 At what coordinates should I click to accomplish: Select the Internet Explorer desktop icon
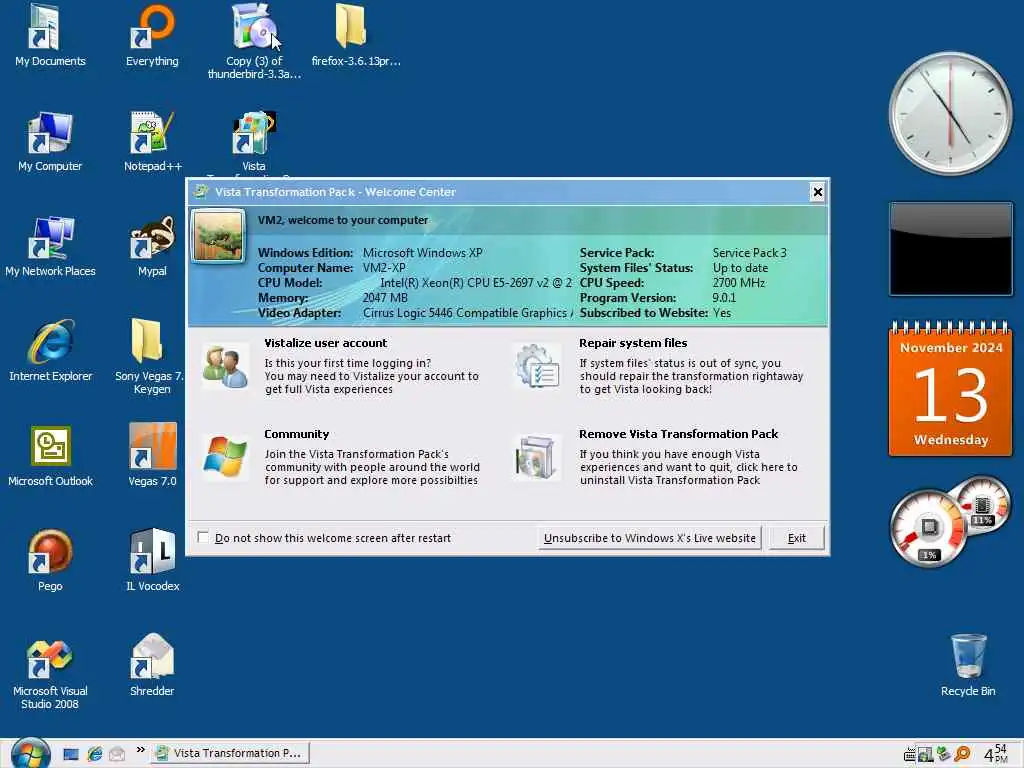pos(50,351)
